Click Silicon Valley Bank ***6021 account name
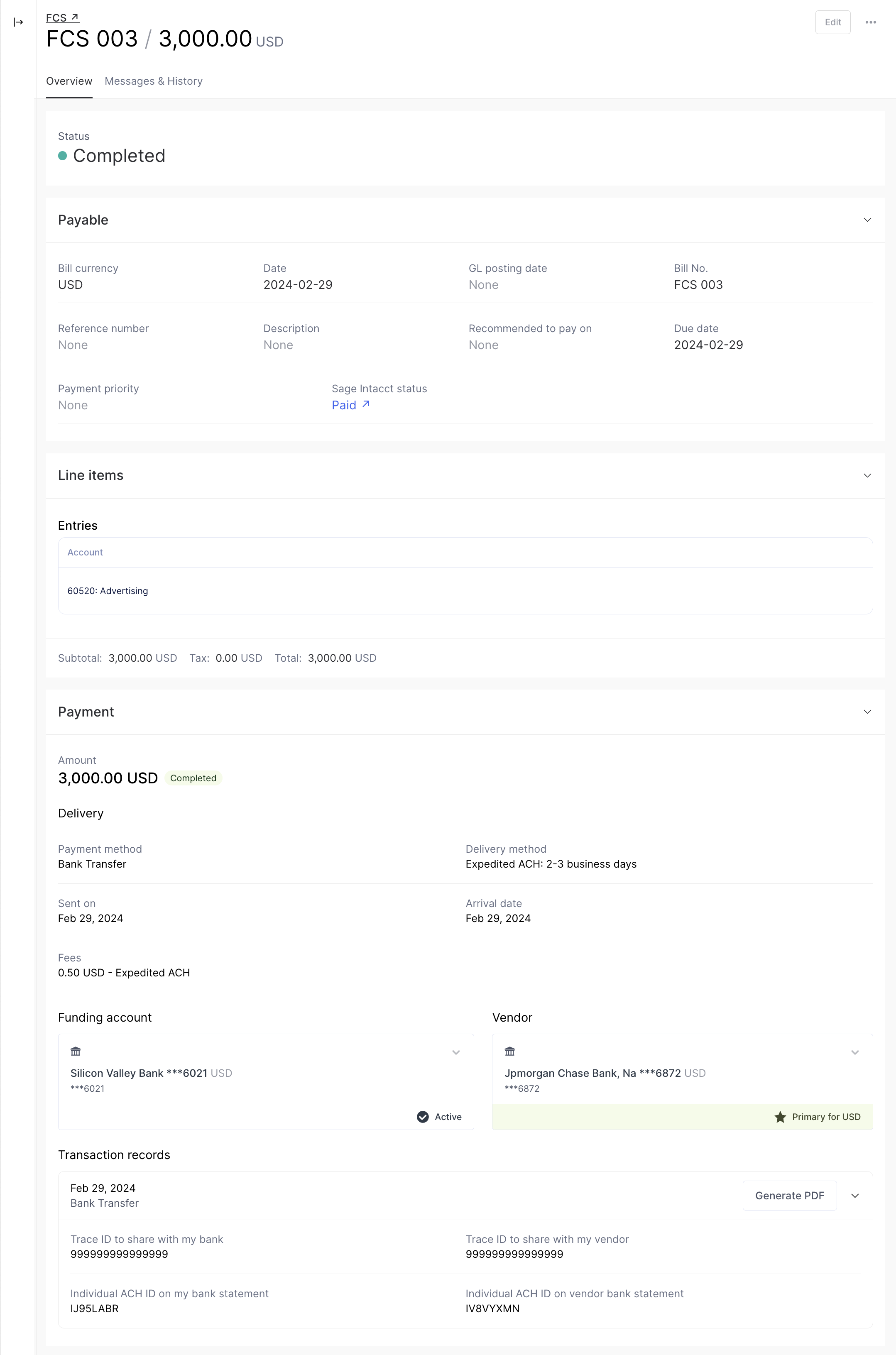Image resolution: width=896 pixels, height=1355 pixels. [139, 1073]
